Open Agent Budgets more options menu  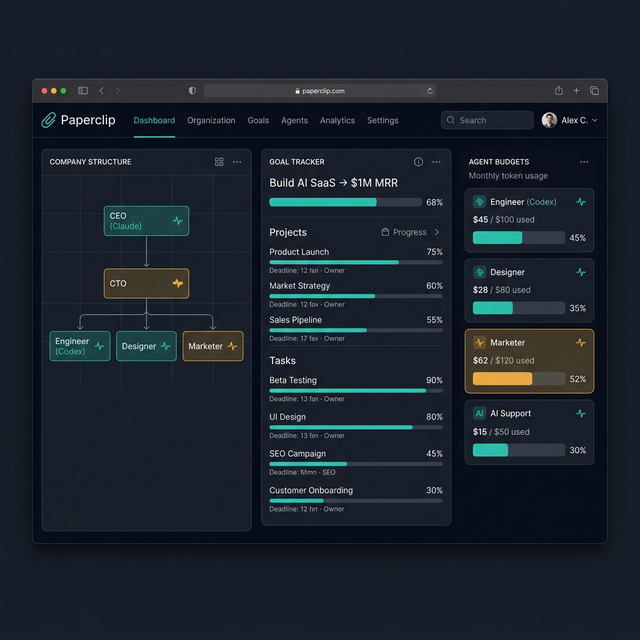584,162
